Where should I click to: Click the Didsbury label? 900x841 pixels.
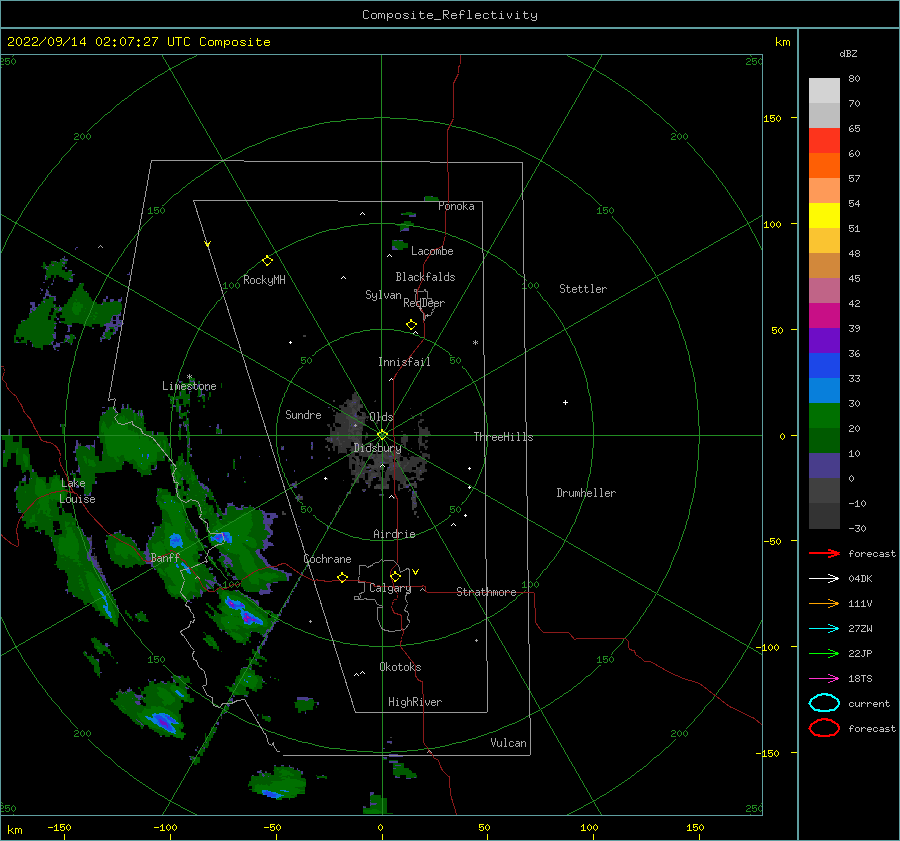[378, 448]
